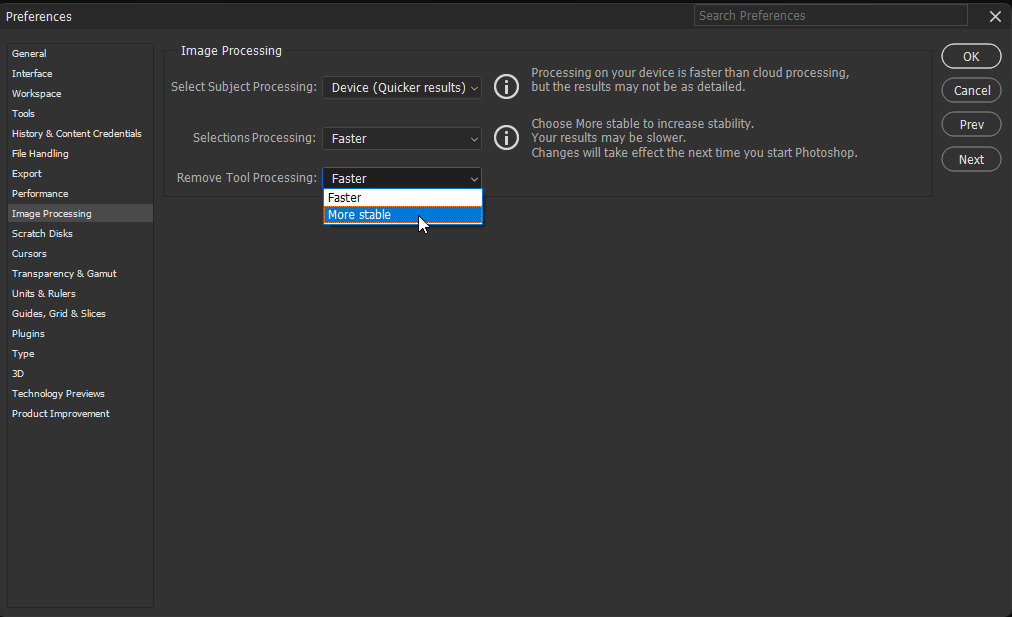Open the Select Subject Processing dropdown
The width and height of the screenshot is (1012, 617).
pos(401,87)
